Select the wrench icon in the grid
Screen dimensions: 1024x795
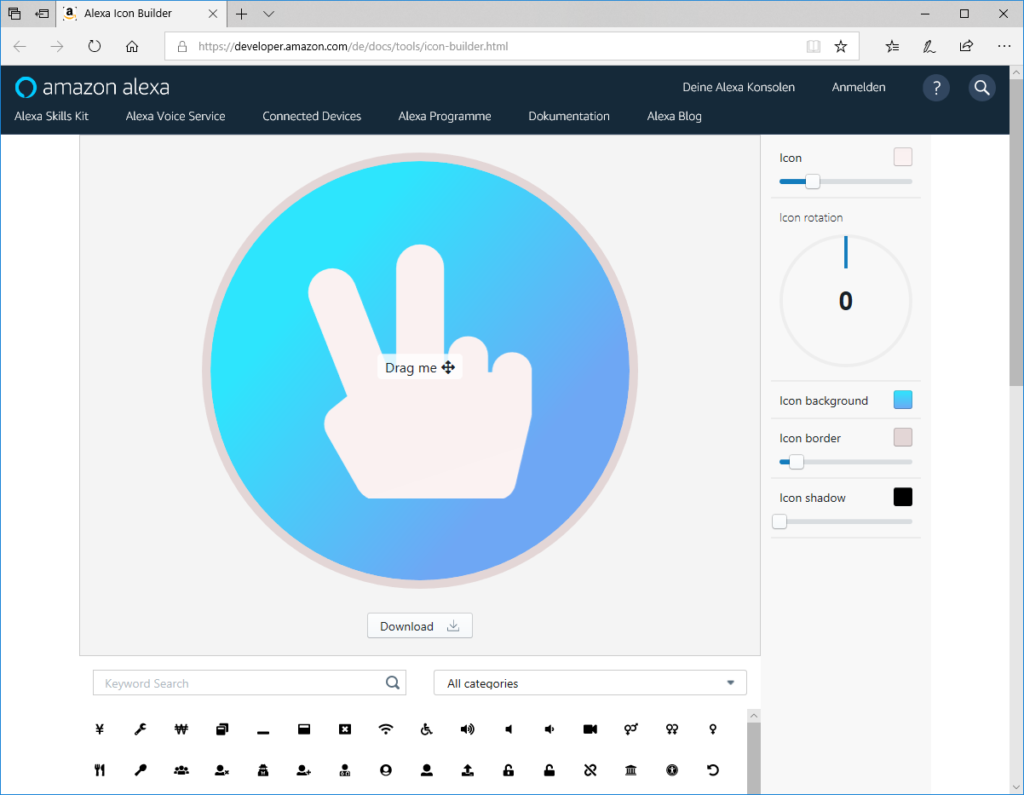140,730
